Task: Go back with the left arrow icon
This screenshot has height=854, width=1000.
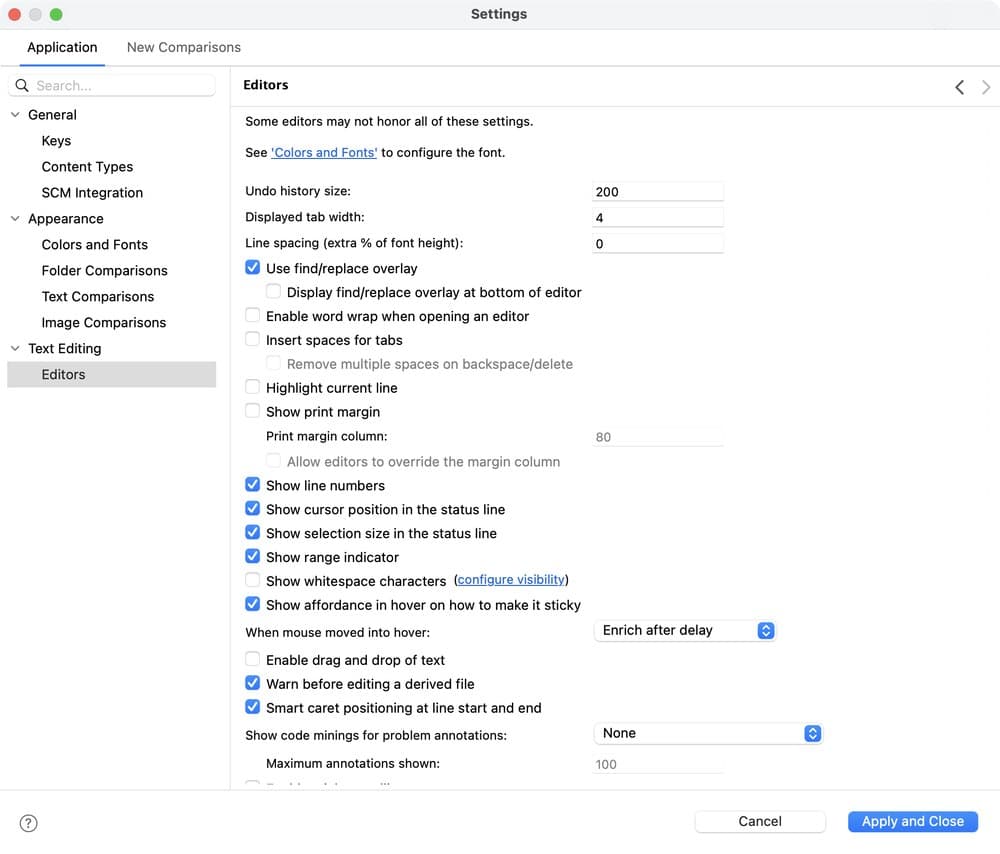Action: pyautogui.click(x=959, y=87)
